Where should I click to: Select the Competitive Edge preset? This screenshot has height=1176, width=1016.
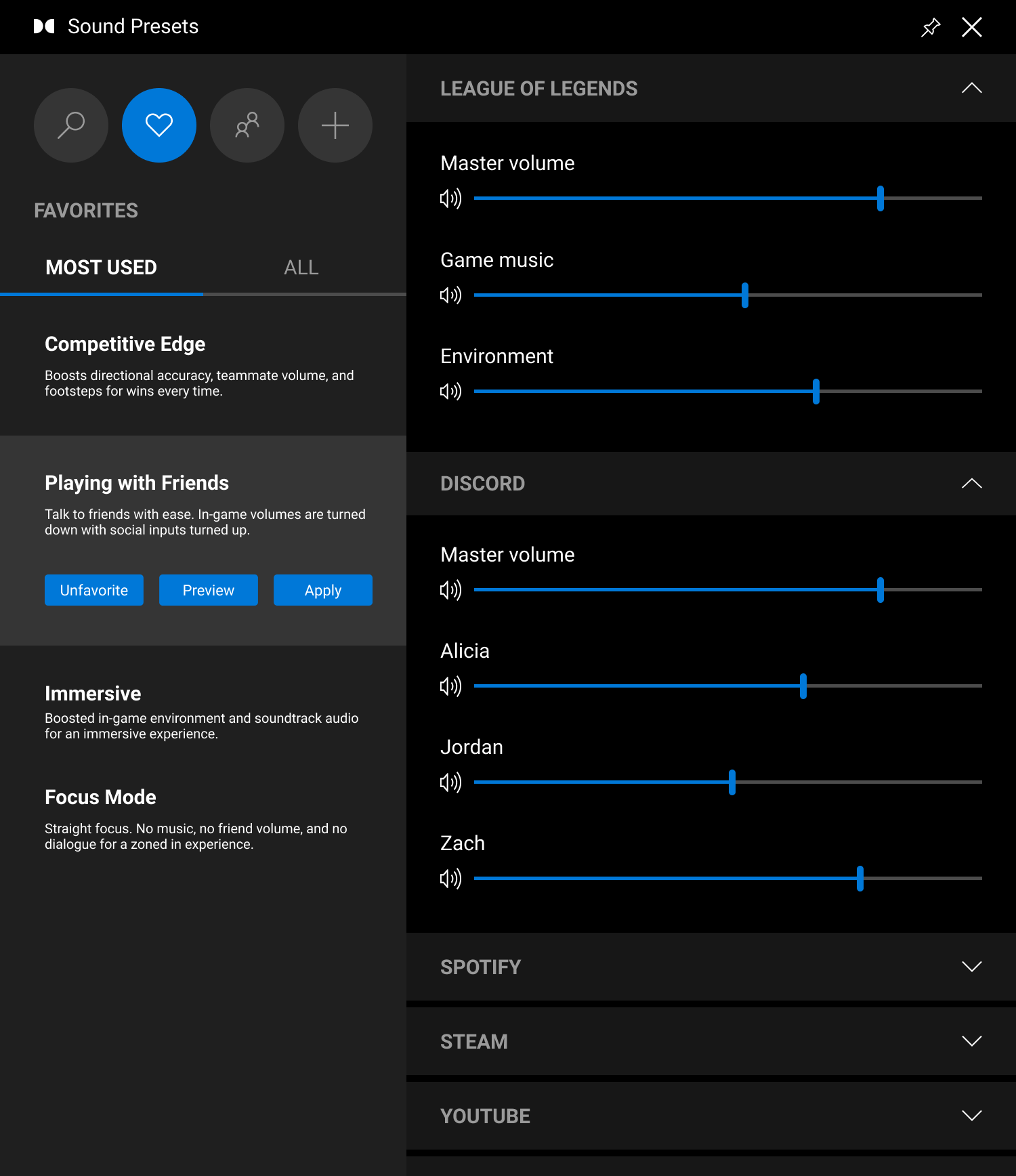tap(203, 366)
